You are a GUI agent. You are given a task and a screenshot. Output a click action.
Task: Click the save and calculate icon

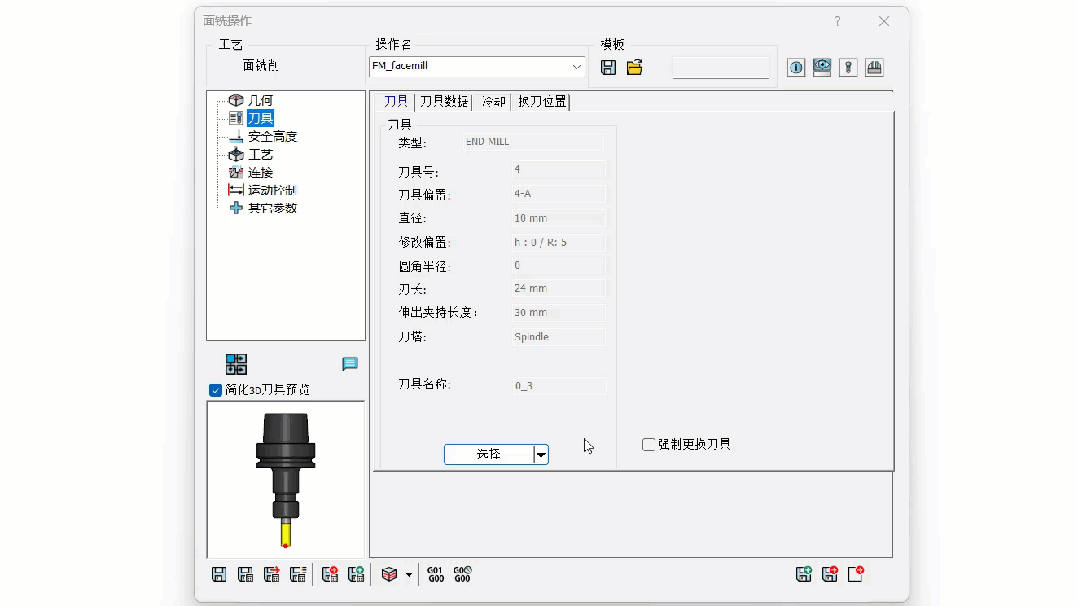(x=245, y=574)
